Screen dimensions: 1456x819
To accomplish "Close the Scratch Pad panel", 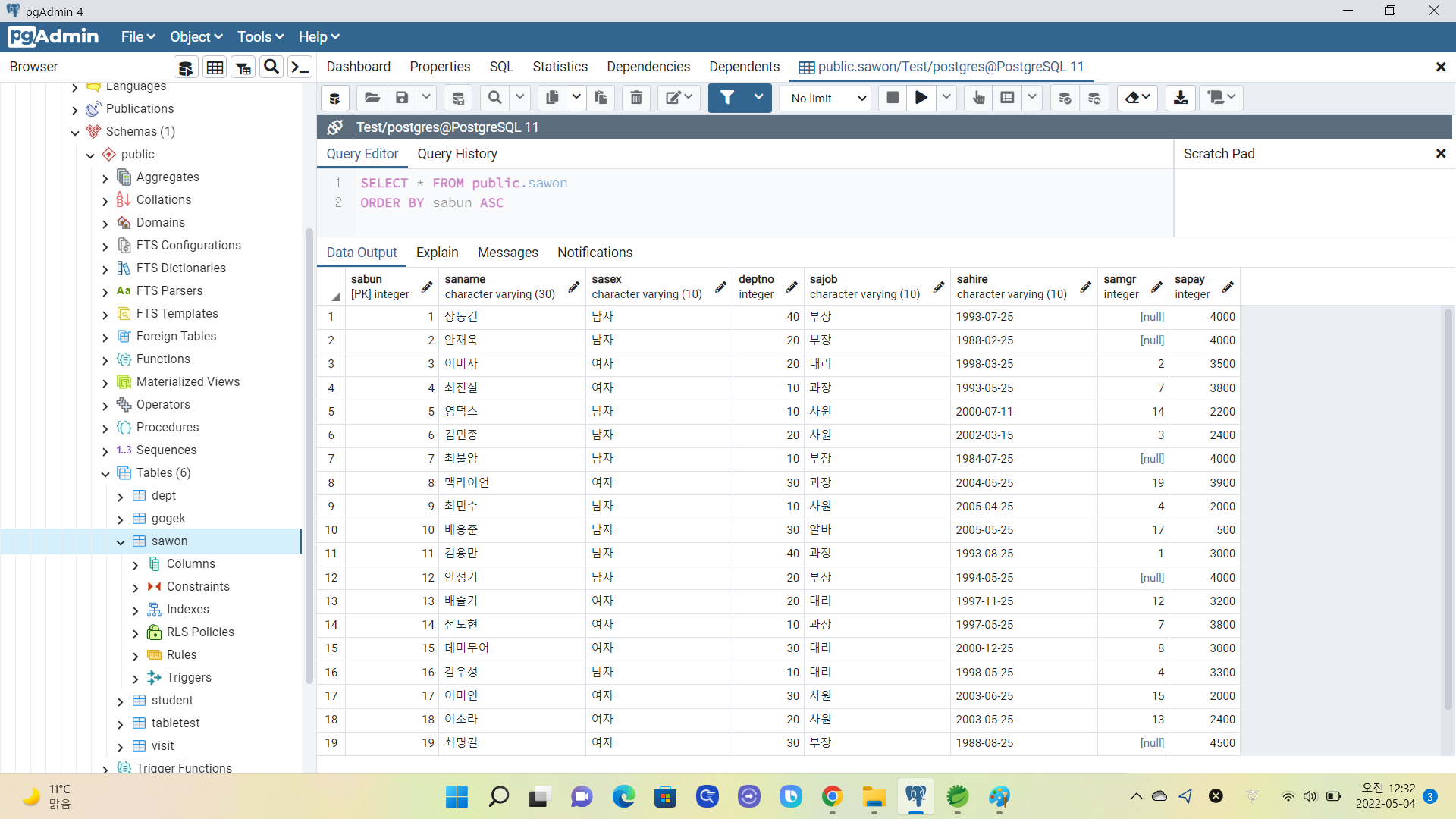I will pyautogui.click(x=1440, y=154).
